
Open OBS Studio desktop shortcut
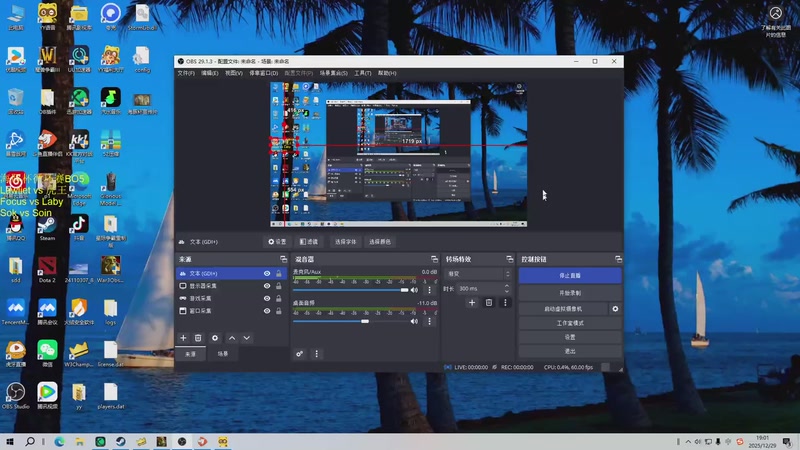(15, 396)
